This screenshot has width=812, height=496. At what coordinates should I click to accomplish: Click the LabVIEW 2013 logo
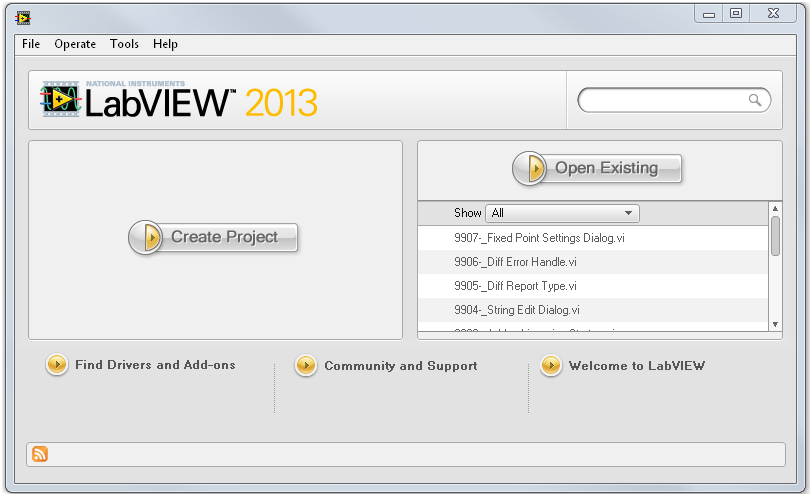click(x=180, y=101)
